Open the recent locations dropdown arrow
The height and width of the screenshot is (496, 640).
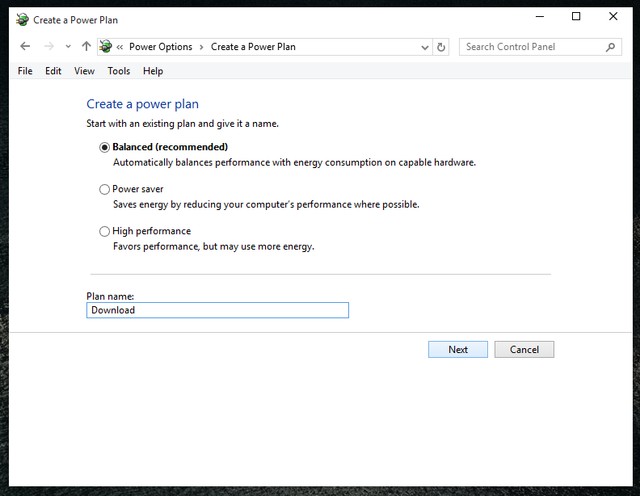68,47
